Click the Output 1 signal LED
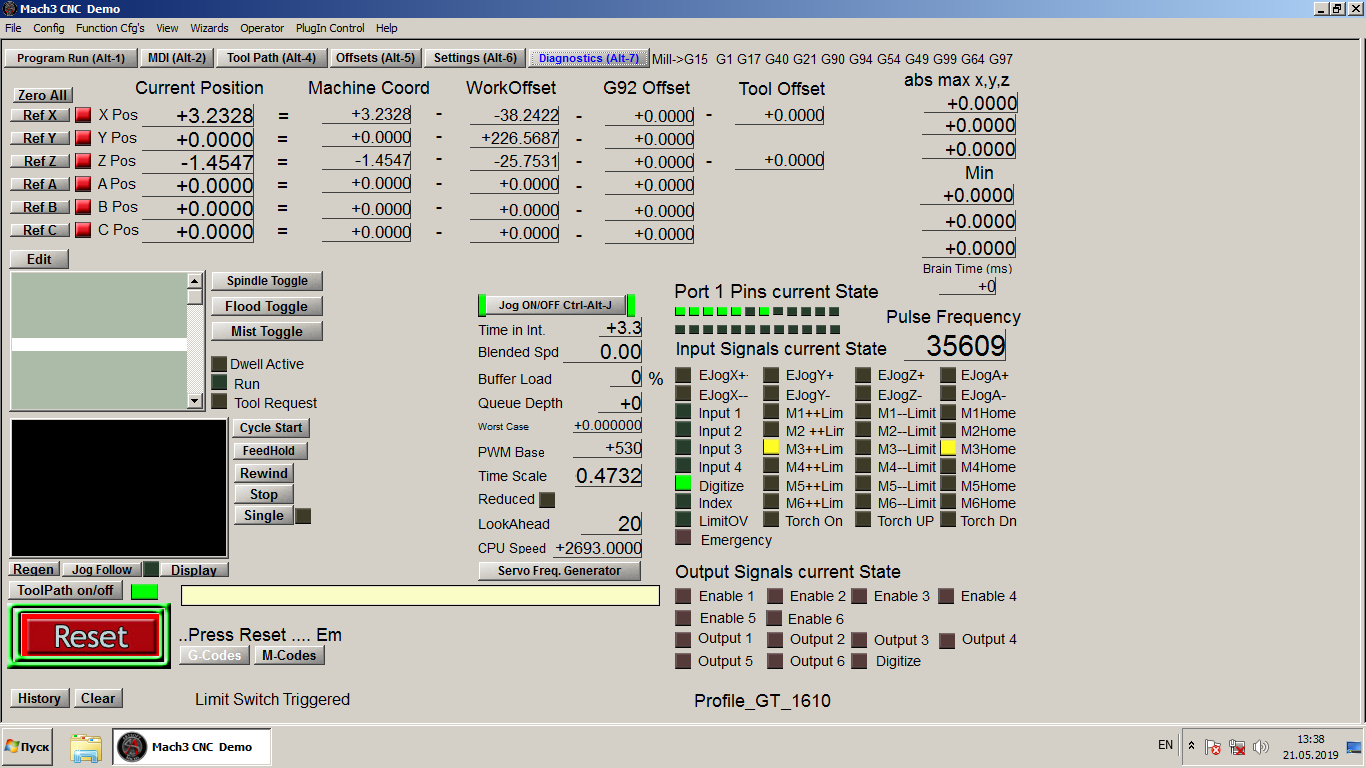The image size is (1366, 768). [683, 640]
